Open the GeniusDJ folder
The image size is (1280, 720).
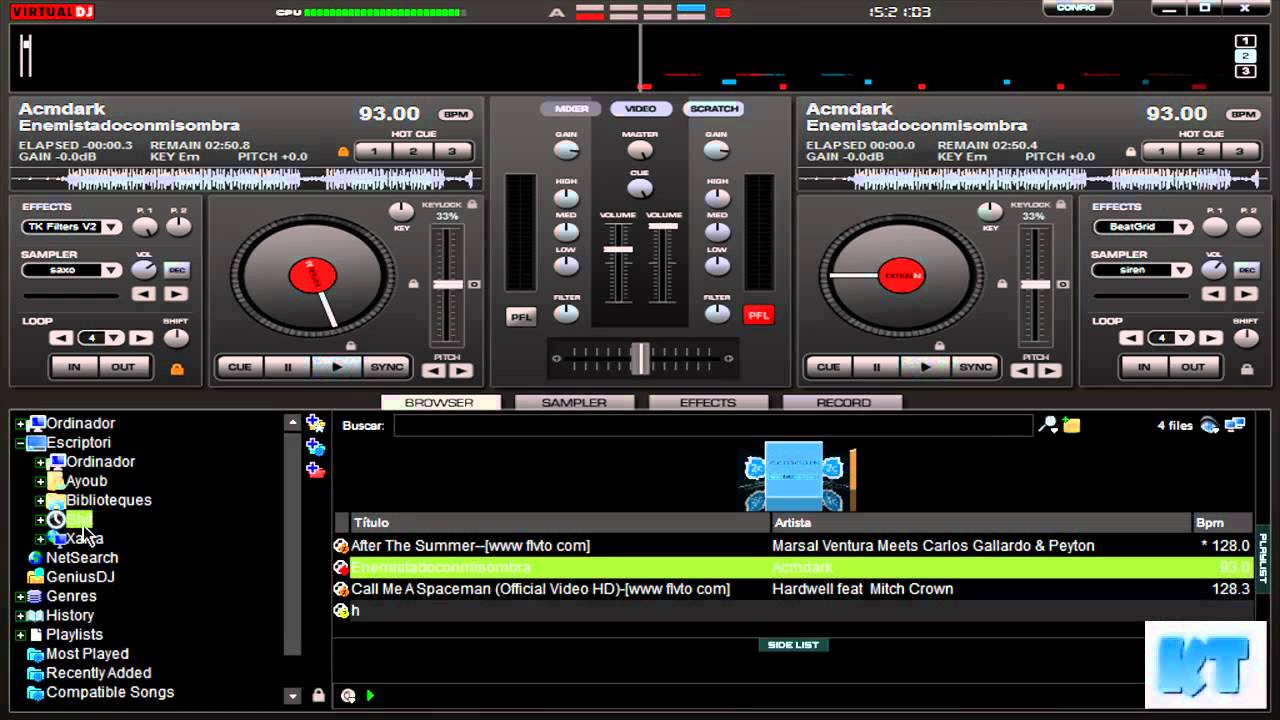(71, 577)
